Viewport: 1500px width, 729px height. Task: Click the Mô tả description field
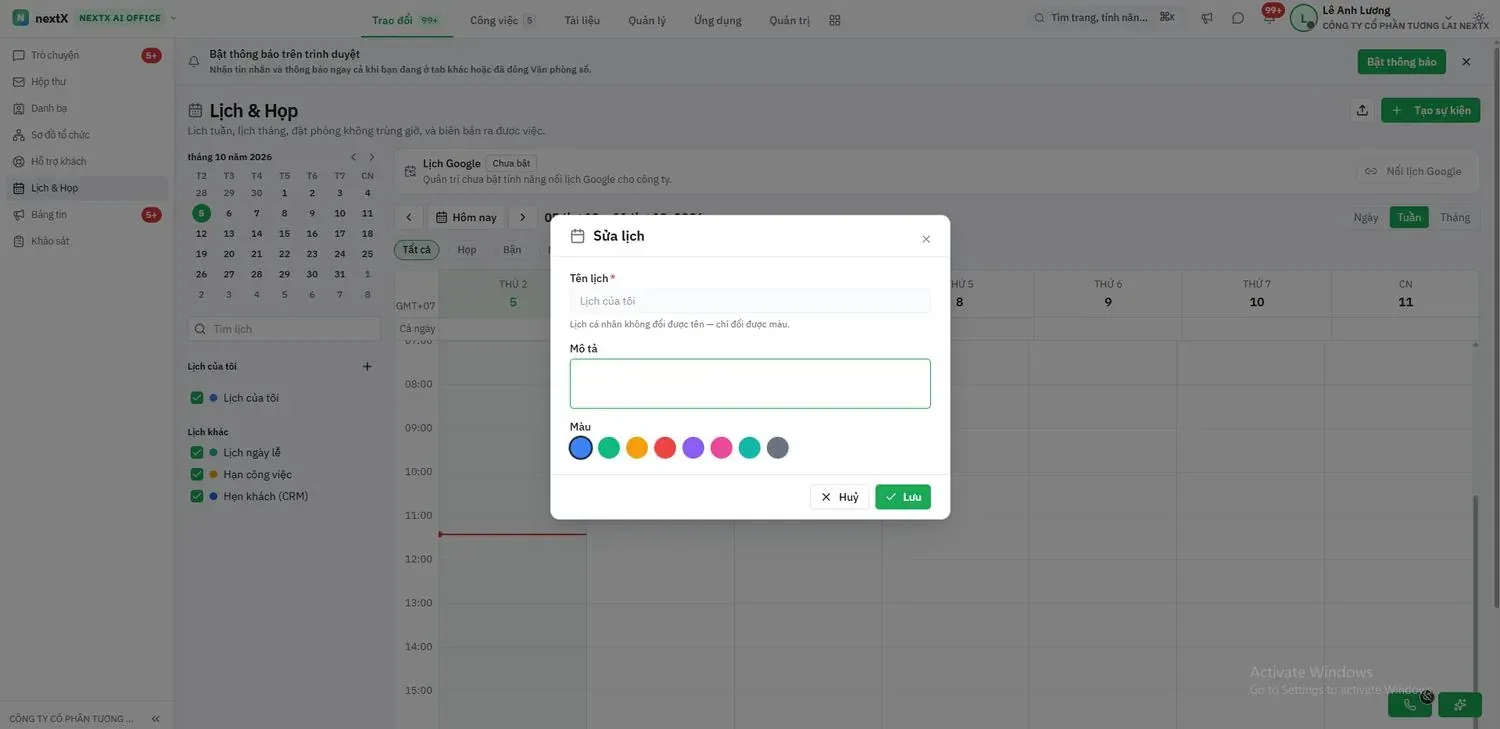point(750,384)
